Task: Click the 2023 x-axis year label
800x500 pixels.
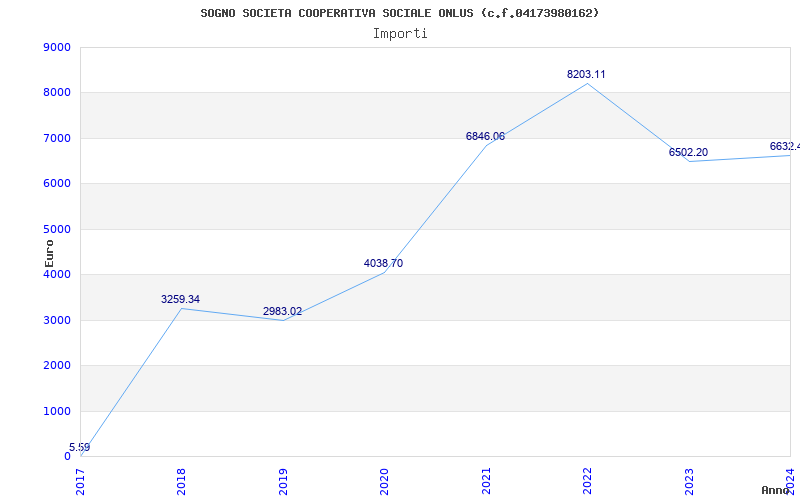Action: (x=689, y=482)
